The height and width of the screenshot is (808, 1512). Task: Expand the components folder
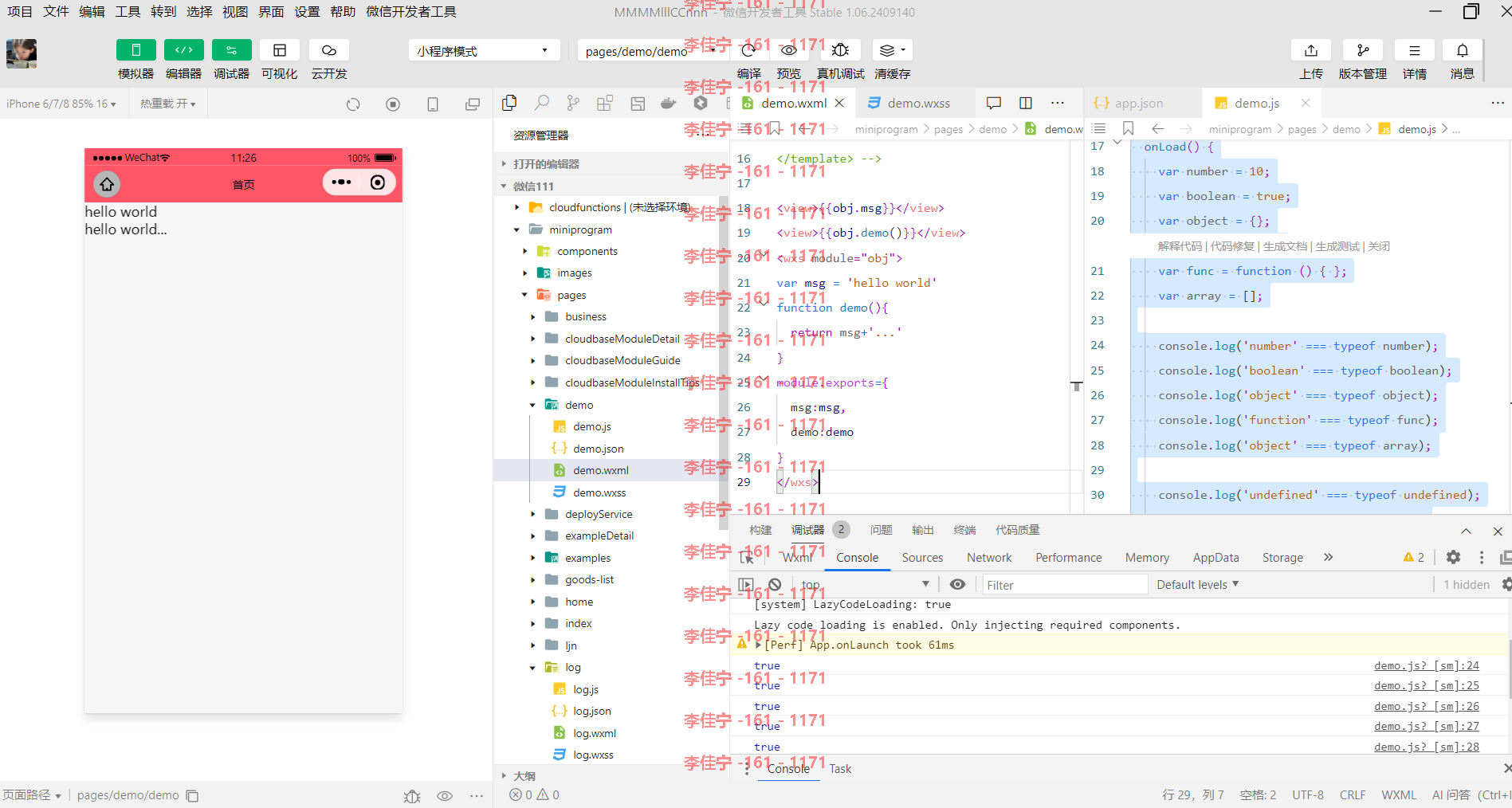point(525,251)
